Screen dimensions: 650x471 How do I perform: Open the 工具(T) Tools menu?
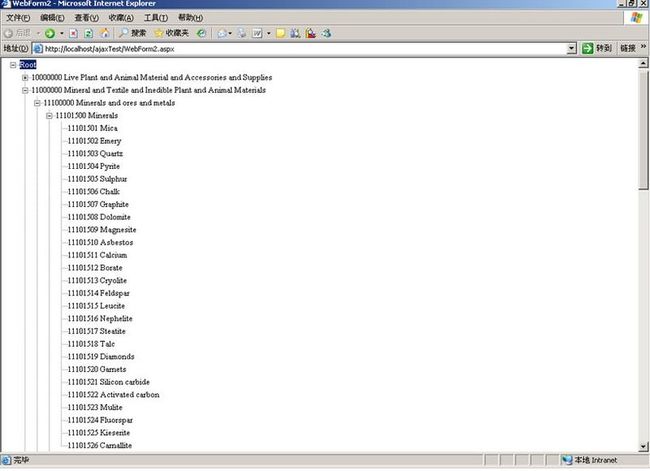click(x=155, y=18)
